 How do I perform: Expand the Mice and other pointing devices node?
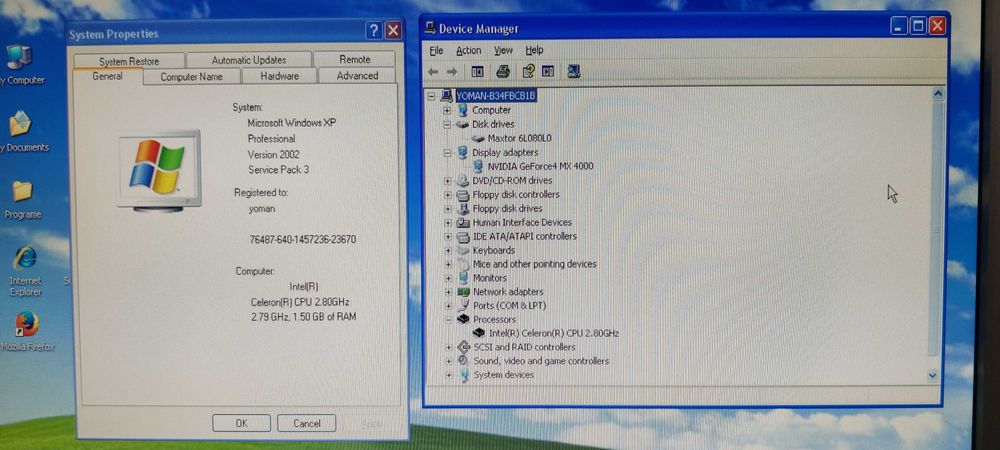(448, 264)
